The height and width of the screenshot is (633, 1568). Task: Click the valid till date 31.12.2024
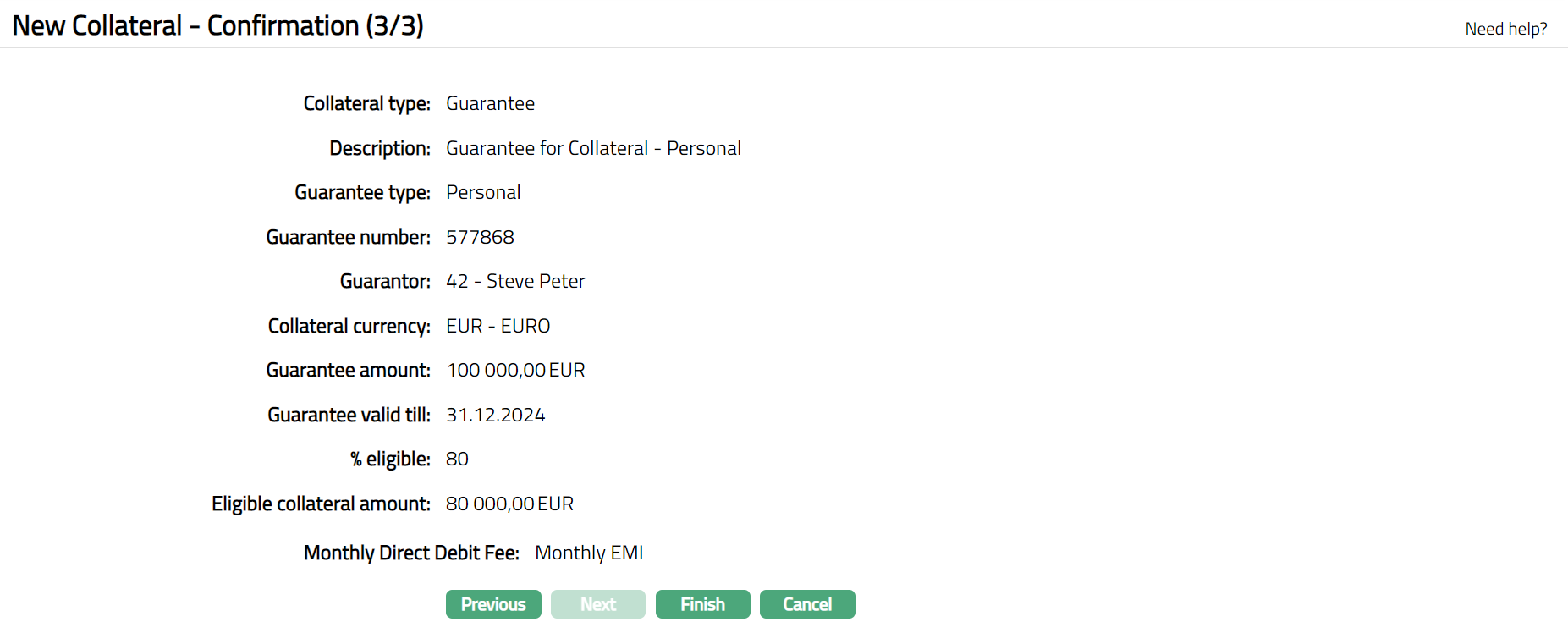495,415
